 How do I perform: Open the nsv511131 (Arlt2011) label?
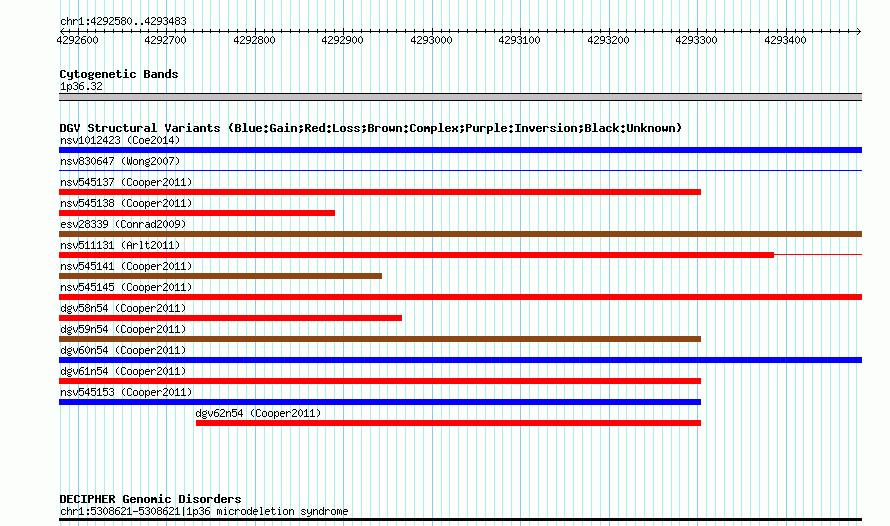coord(120,245)
